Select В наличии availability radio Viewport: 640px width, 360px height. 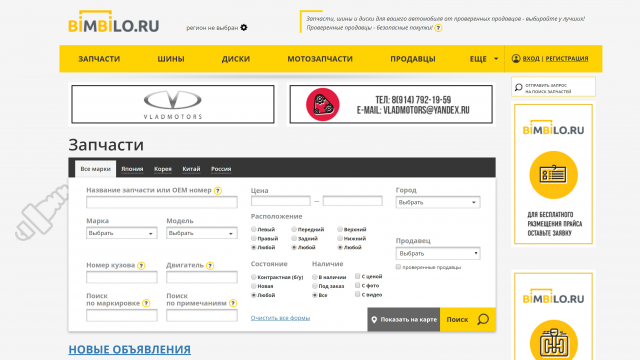click(314, 277)
